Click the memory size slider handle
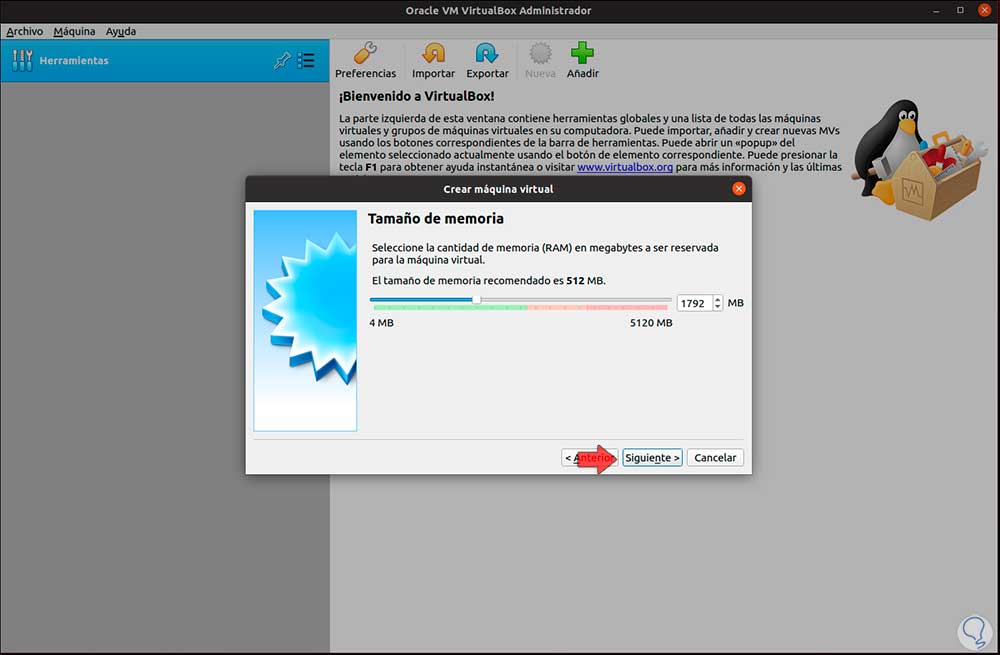 point(476,300)
